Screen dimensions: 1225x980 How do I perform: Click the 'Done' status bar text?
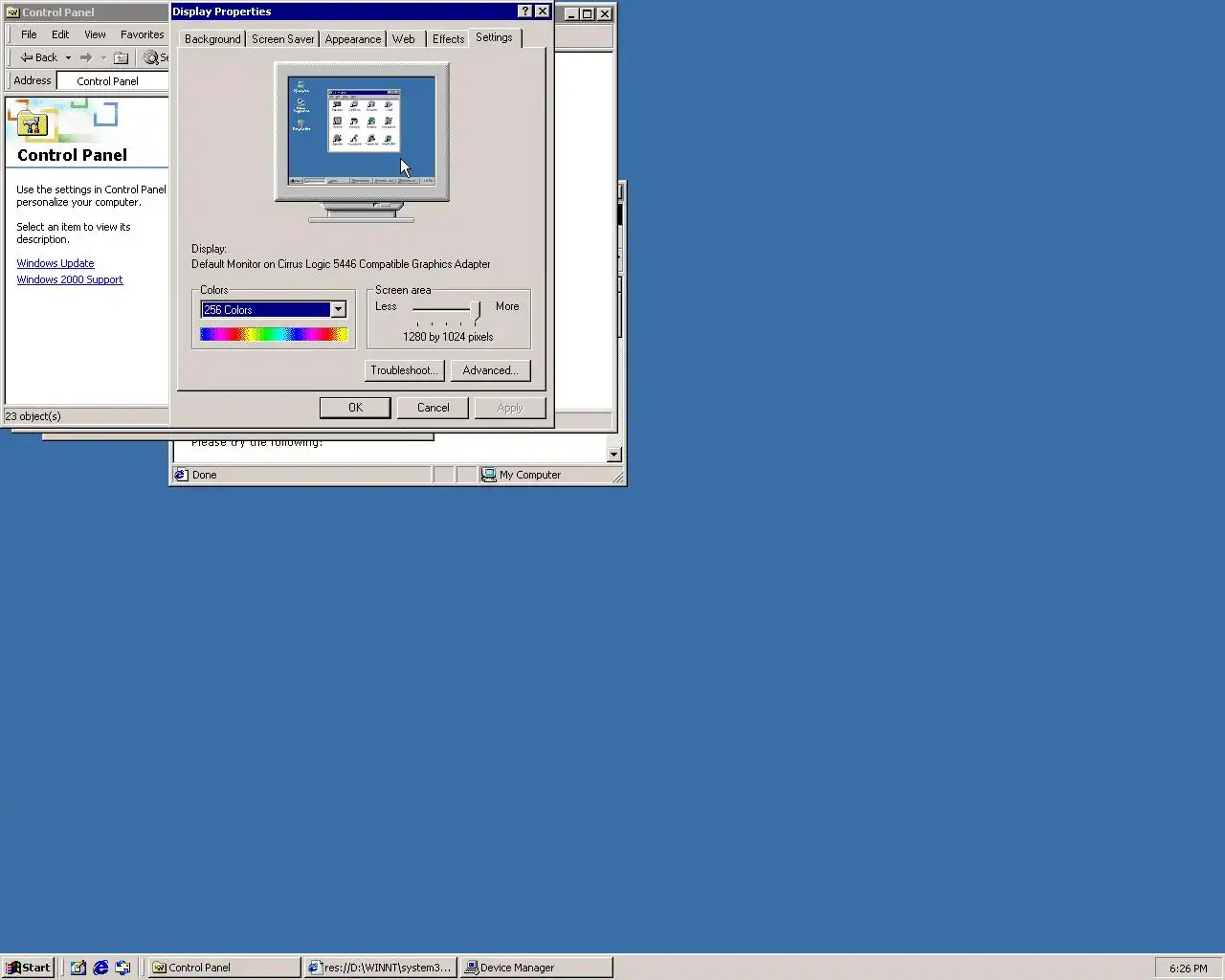pyautogui.click(x=204, y=475)
